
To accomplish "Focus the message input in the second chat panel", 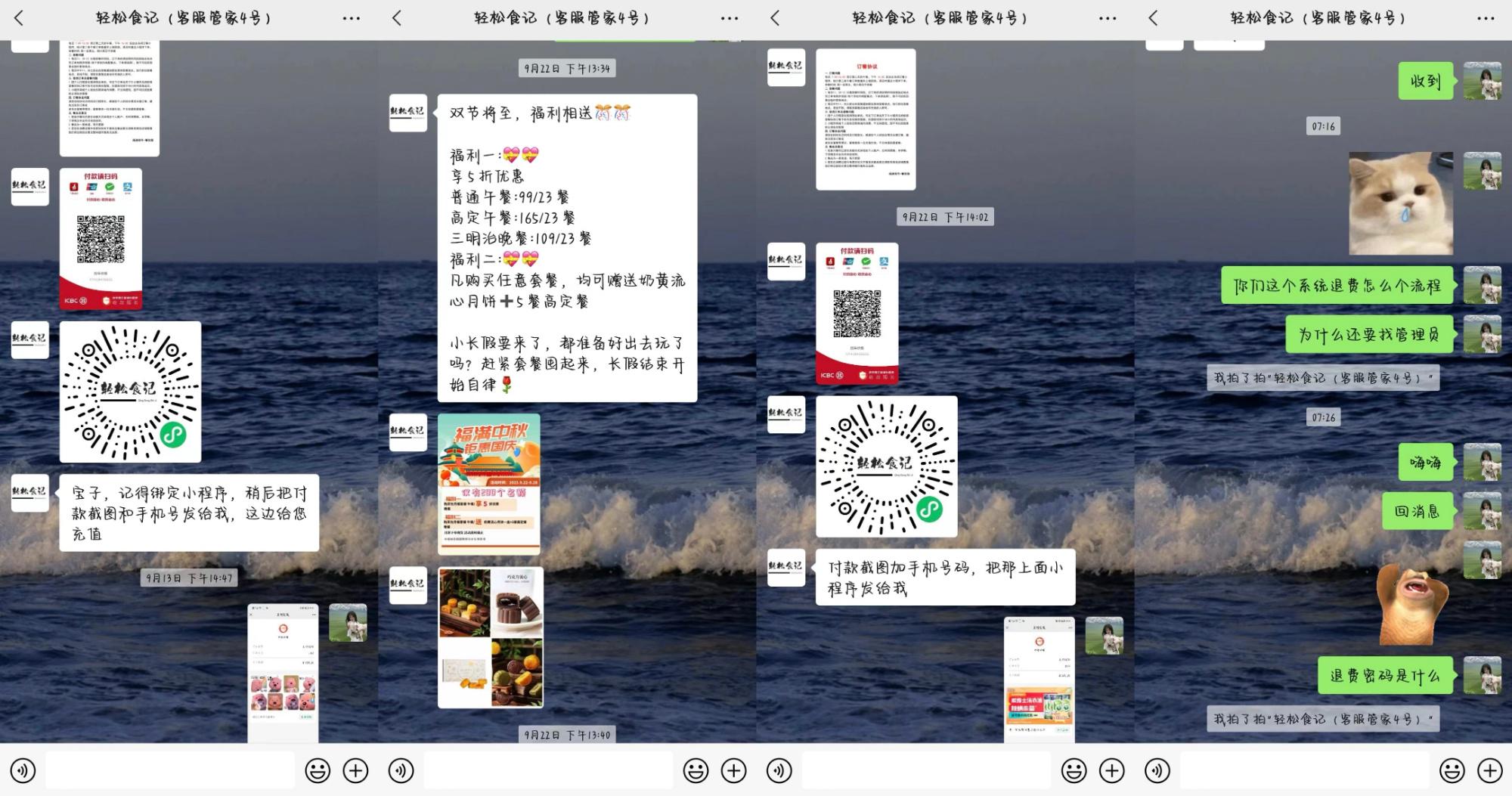I will click(548, 770).
